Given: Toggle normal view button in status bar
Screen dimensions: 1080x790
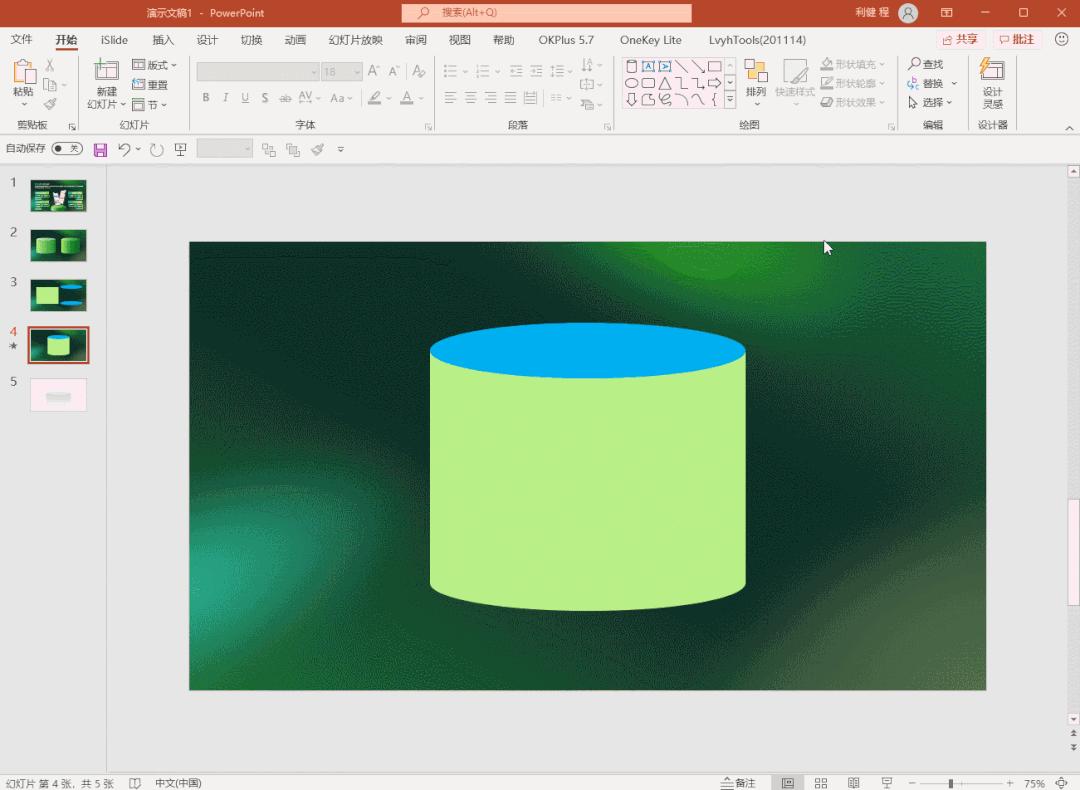Looking at the screenshot, I should click(x=788, y=783).
